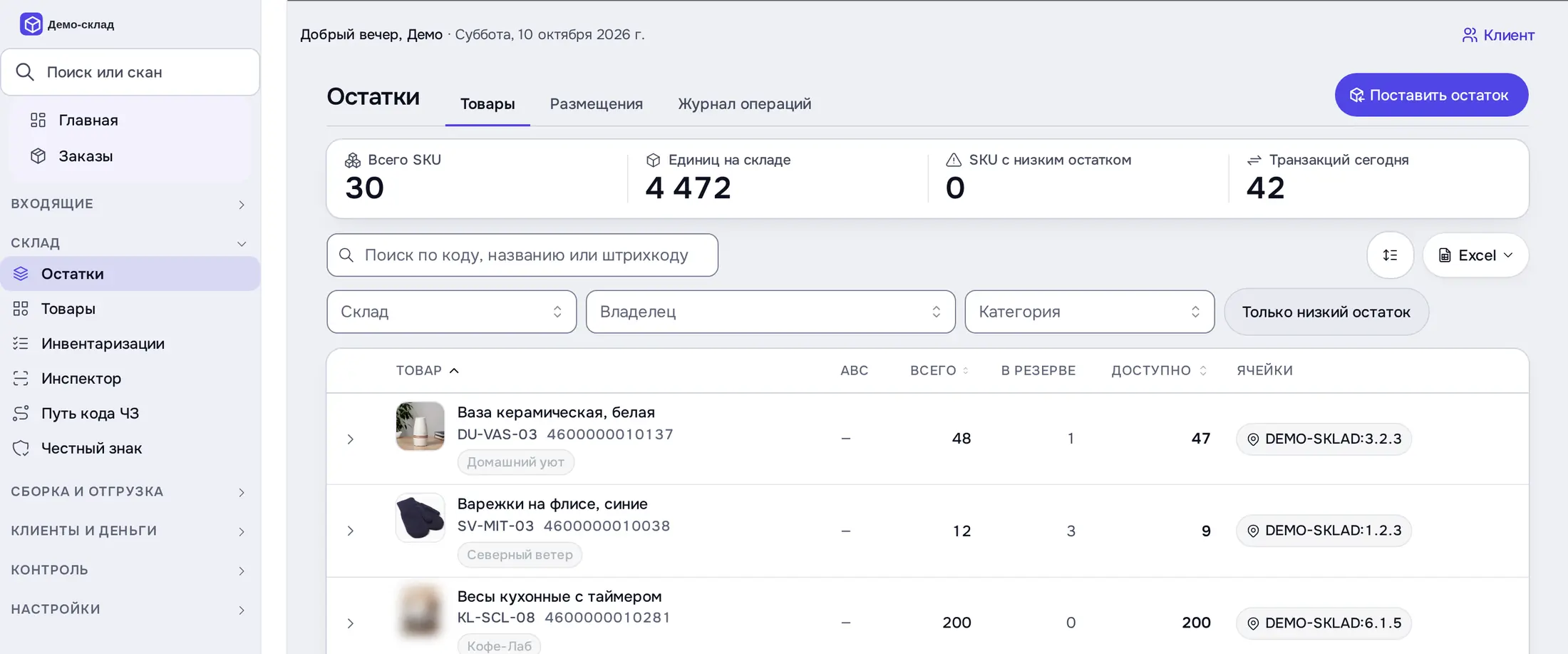
Task: Click magnifier icon in product search field
Action: click(346, 255)
